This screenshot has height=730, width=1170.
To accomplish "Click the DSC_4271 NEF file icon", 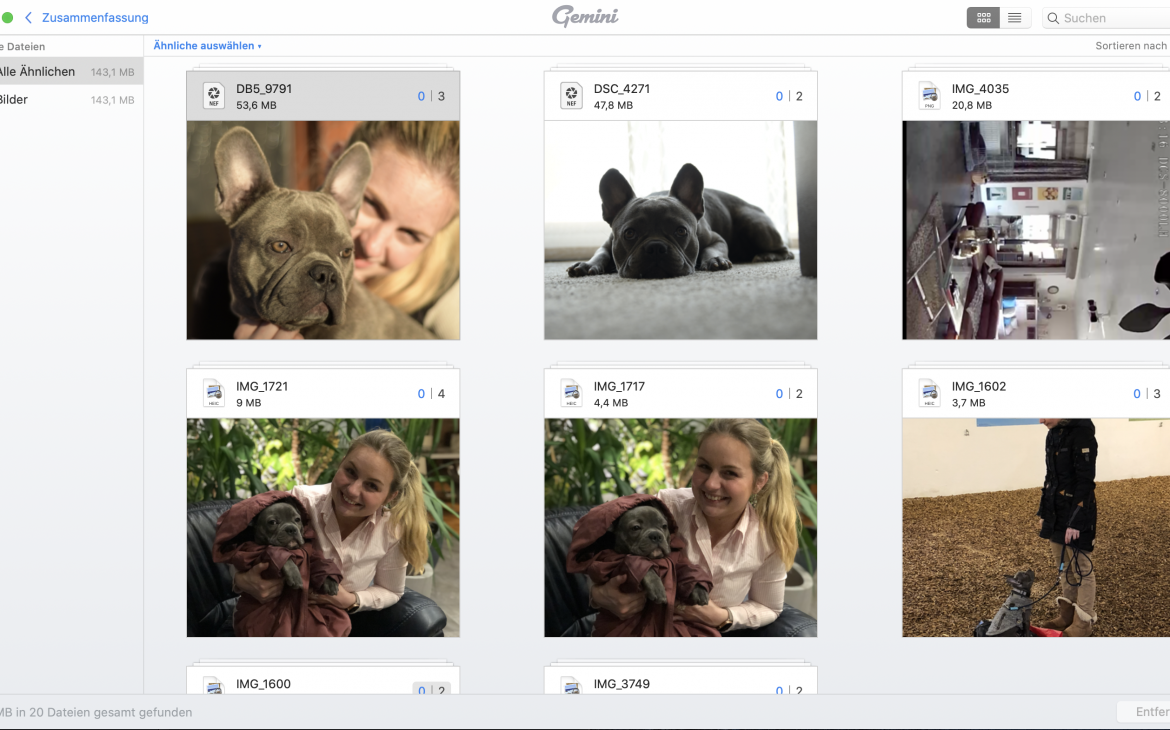I will coord(572,96).
